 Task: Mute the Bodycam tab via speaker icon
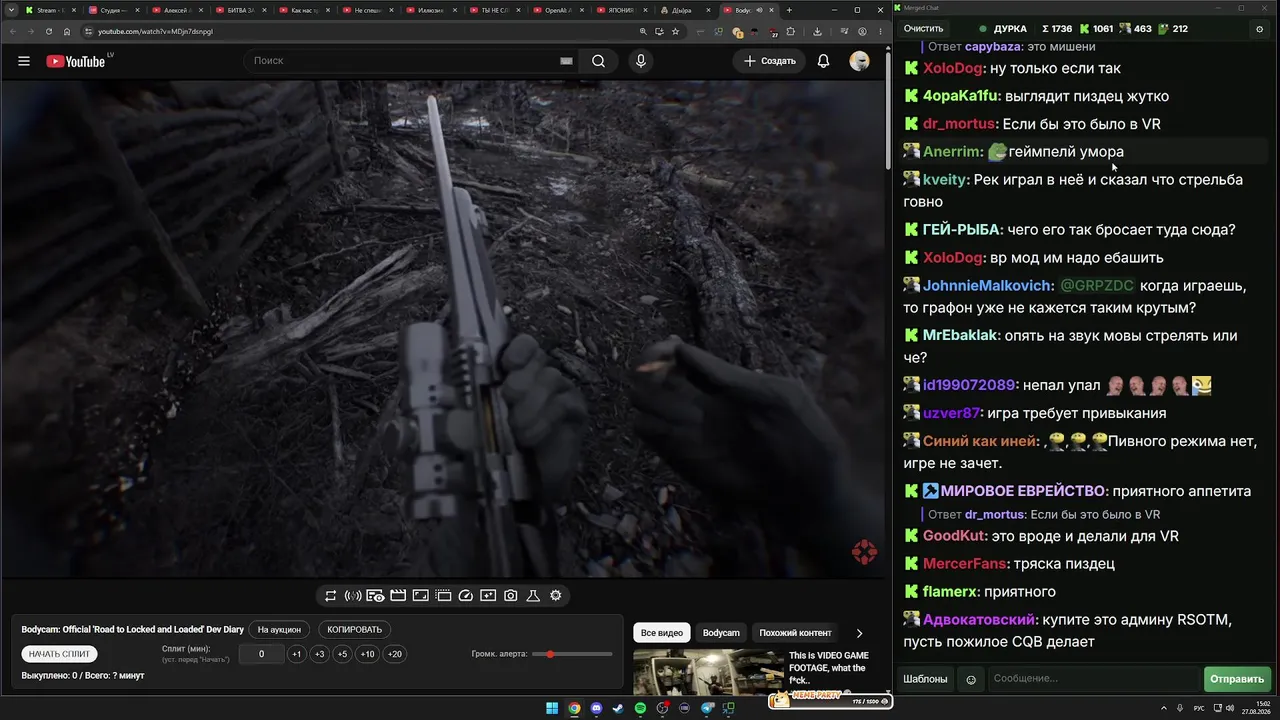[x=759, y=10]
